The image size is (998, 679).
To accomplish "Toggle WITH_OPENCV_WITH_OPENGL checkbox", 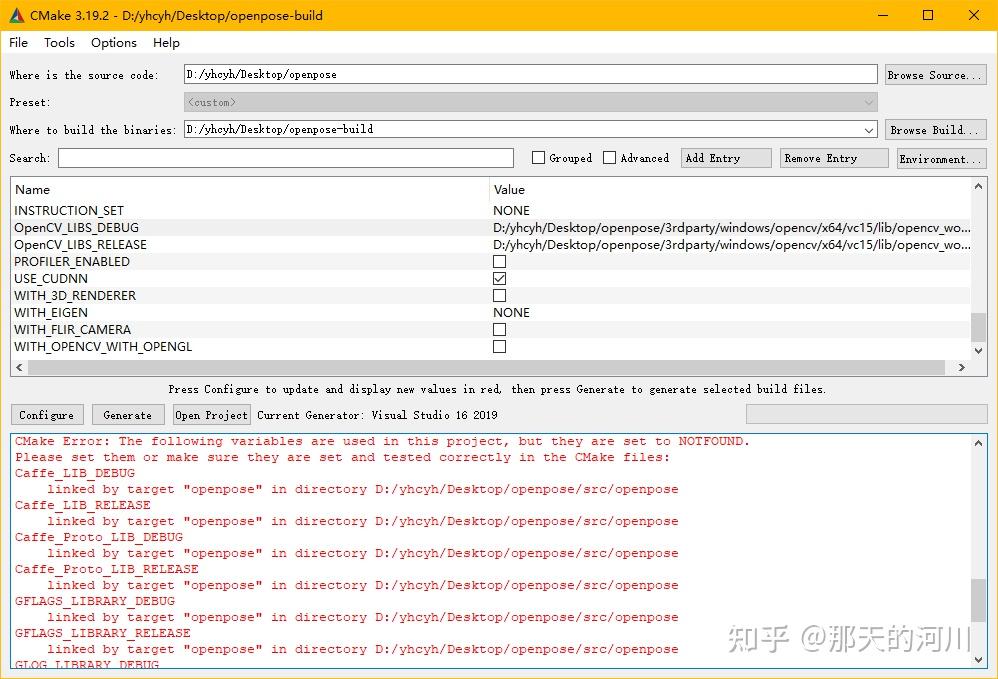I will click(500, 346).
